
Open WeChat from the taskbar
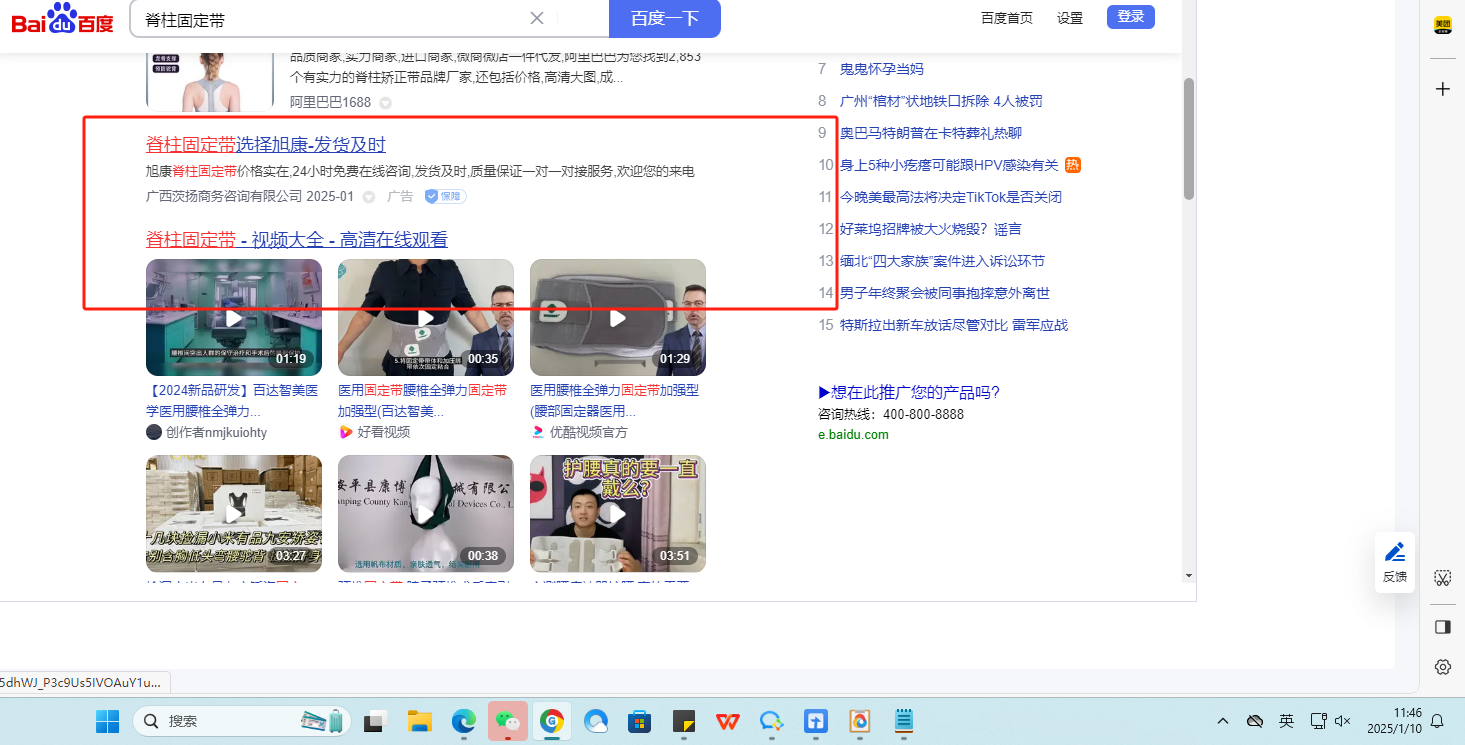(x=508, y=720)
